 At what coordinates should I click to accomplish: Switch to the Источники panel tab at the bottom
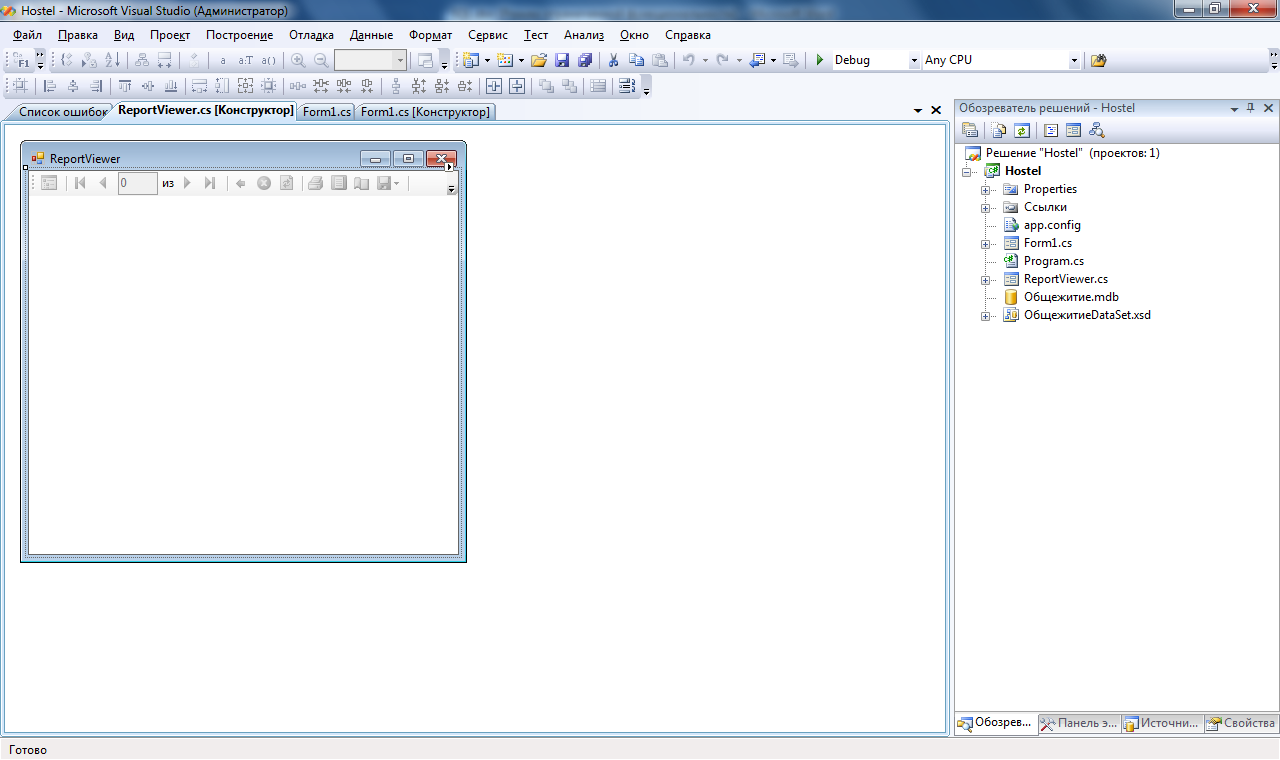(1161, 723)
